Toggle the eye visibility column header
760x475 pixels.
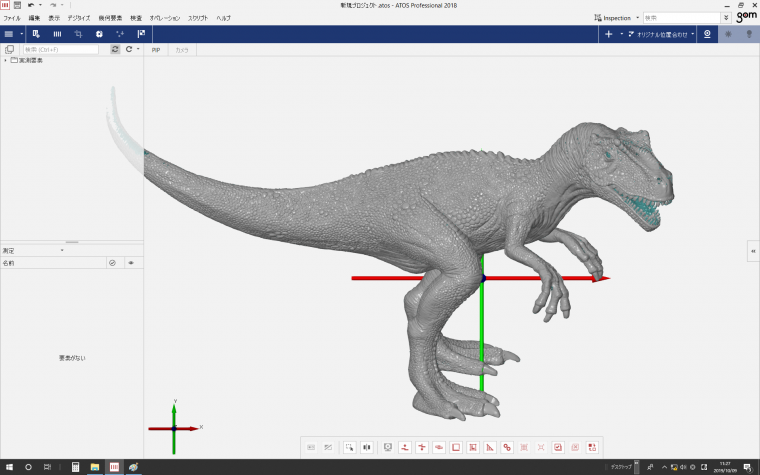click(x=130, y=263)
